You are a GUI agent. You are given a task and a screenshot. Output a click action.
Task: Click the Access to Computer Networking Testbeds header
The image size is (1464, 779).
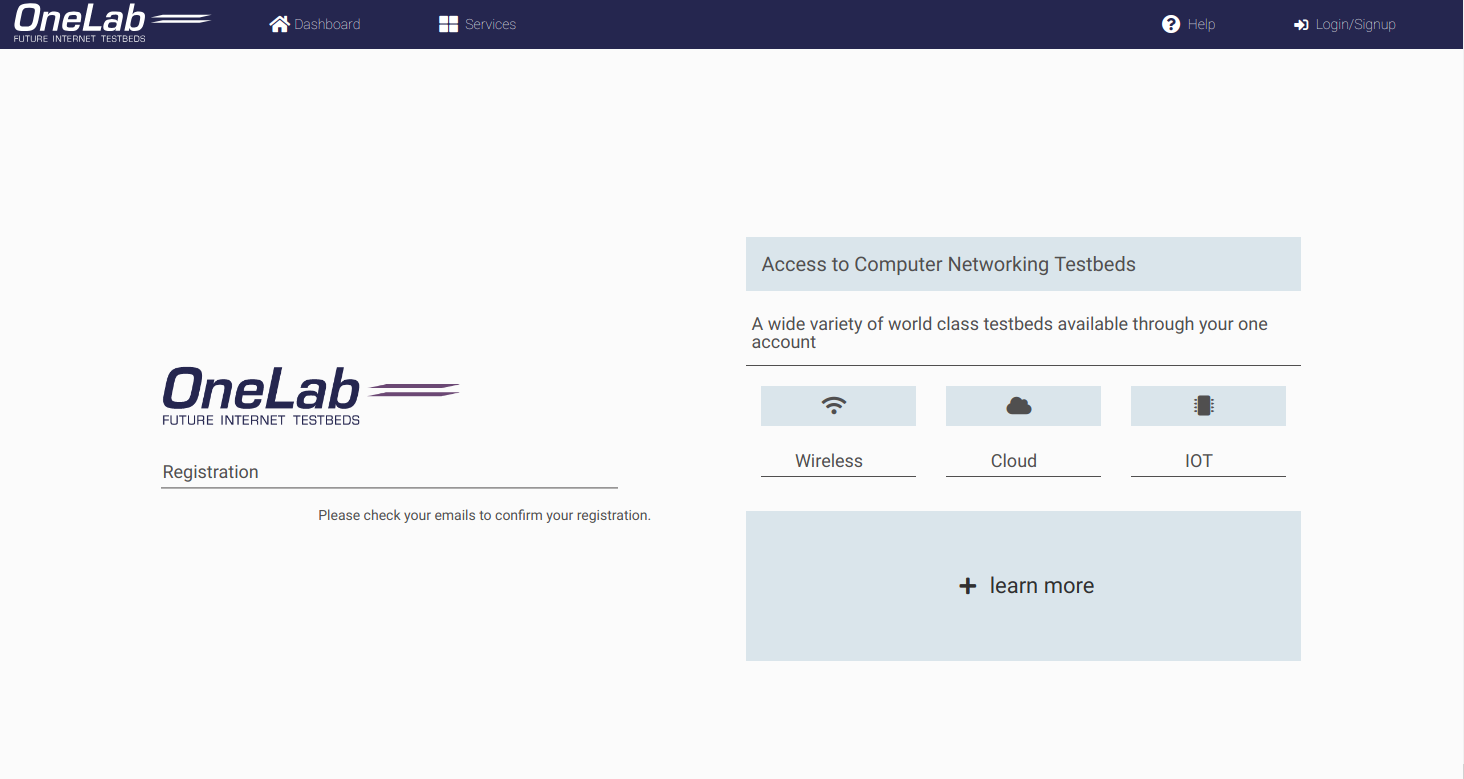pyautogui.click(x=948, y=264)
